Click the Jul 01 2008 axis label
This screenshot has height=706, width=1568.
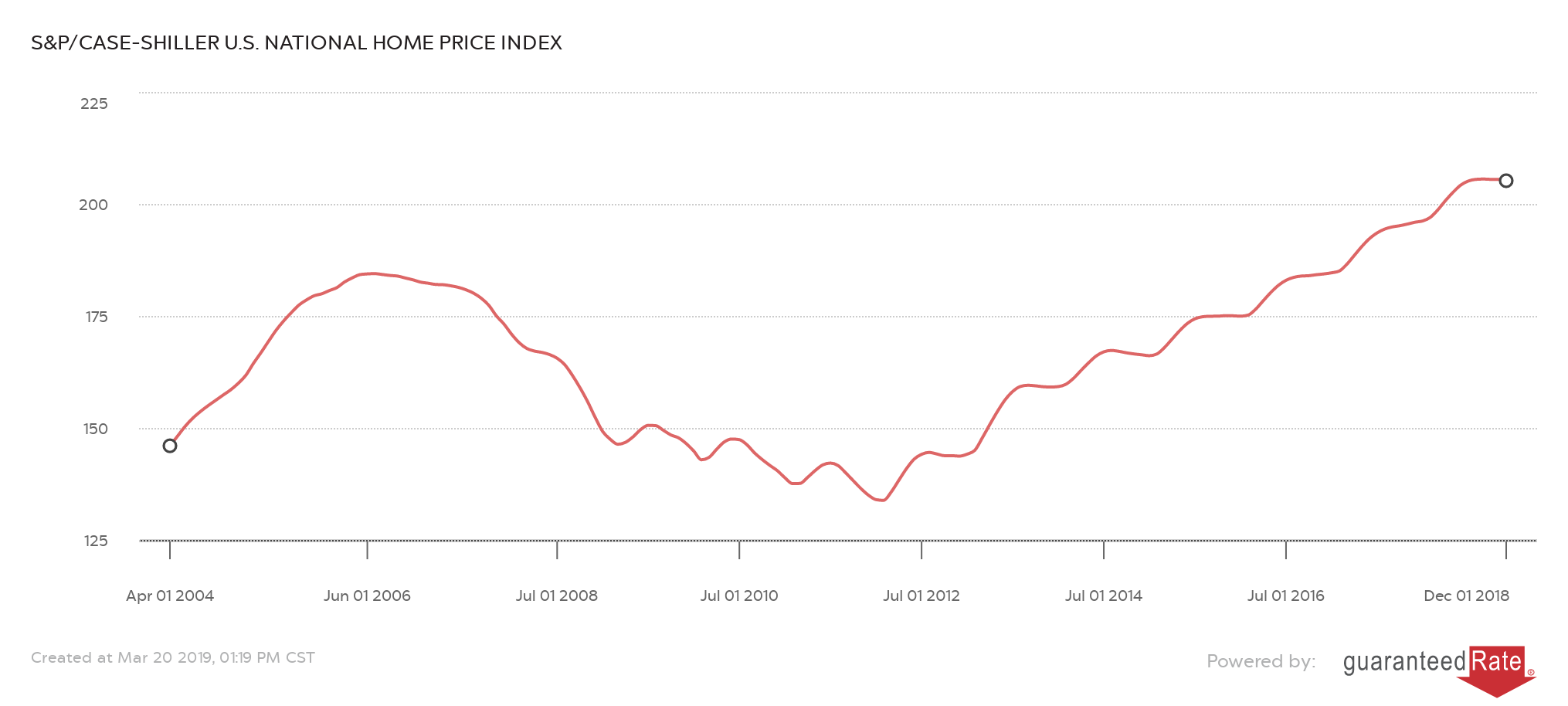(x=557, y=596)
